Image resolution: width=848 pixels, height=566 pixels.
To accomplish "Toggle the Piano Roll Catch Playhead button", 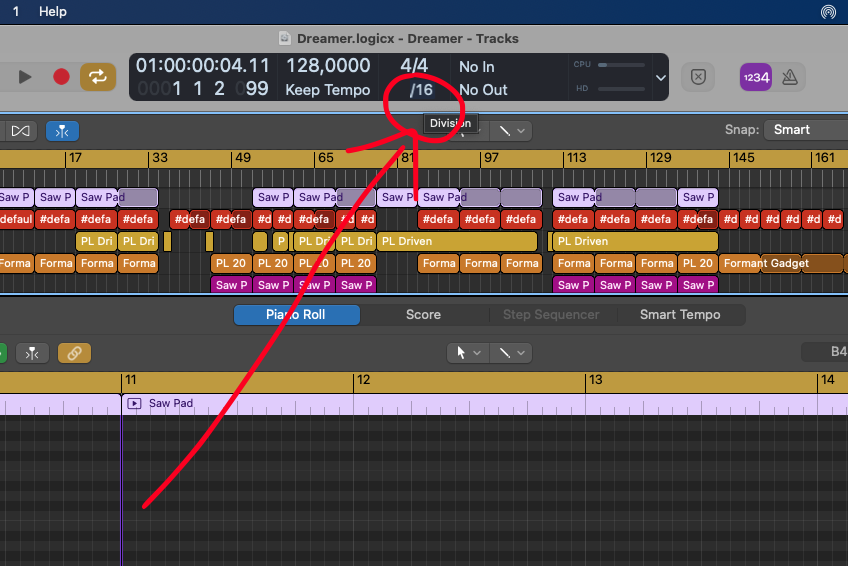I will pos(32,353).
